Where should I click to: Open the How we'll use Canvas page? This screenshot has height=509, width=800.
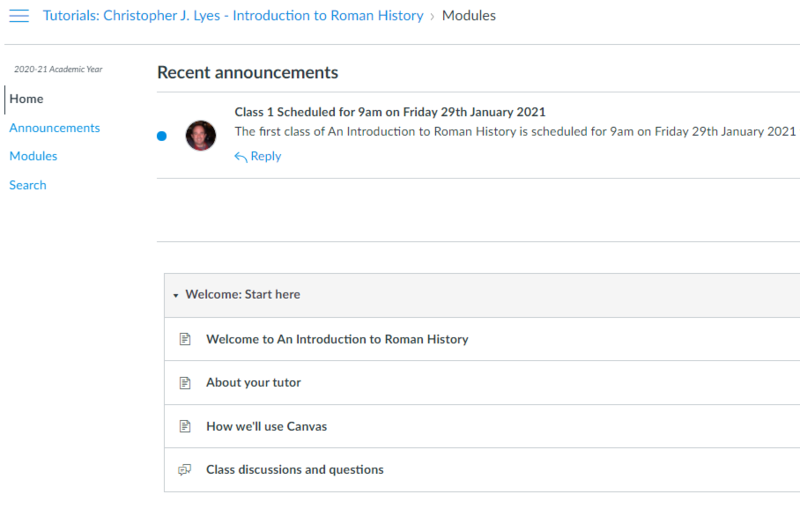click(266, 426)
